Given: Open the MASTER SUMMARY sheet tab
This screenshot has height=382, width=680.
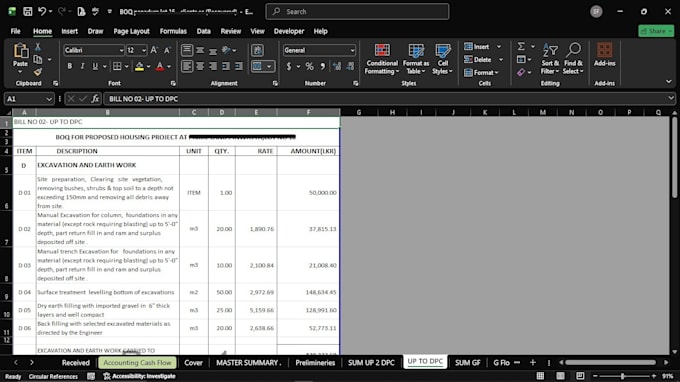Looking at the screenshot, I should click(x=248, y=362).
